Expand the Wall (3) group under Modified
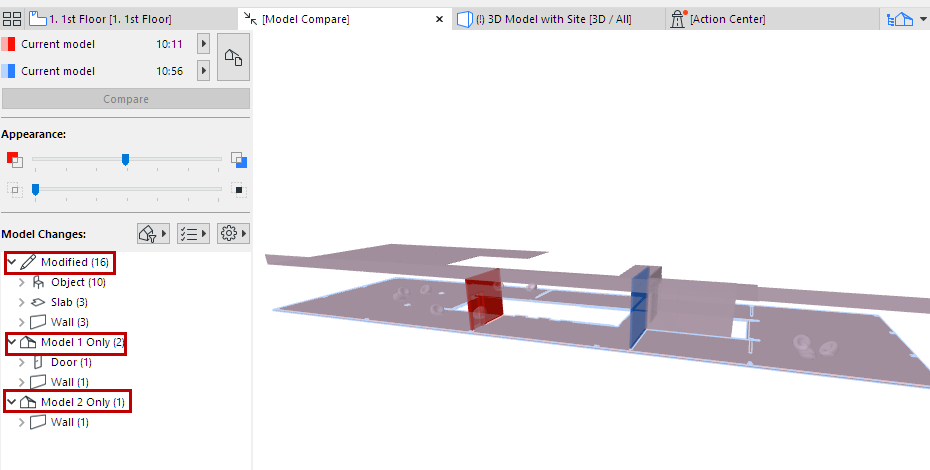Screen dimensions: 930x470 click(22, 322)
